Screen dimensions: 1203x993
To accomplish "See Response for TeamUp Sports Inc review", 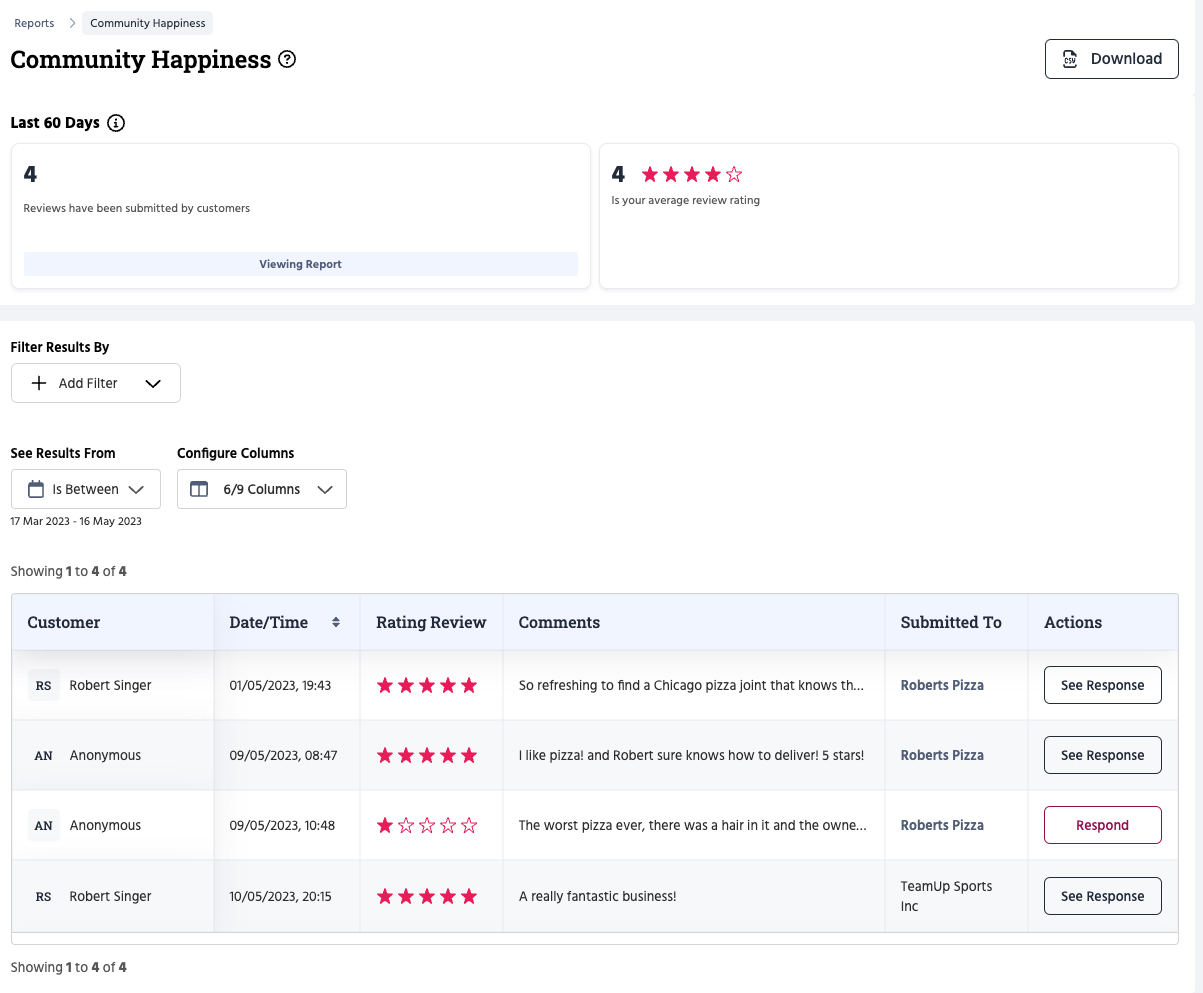I will [x=1102, y=896].
